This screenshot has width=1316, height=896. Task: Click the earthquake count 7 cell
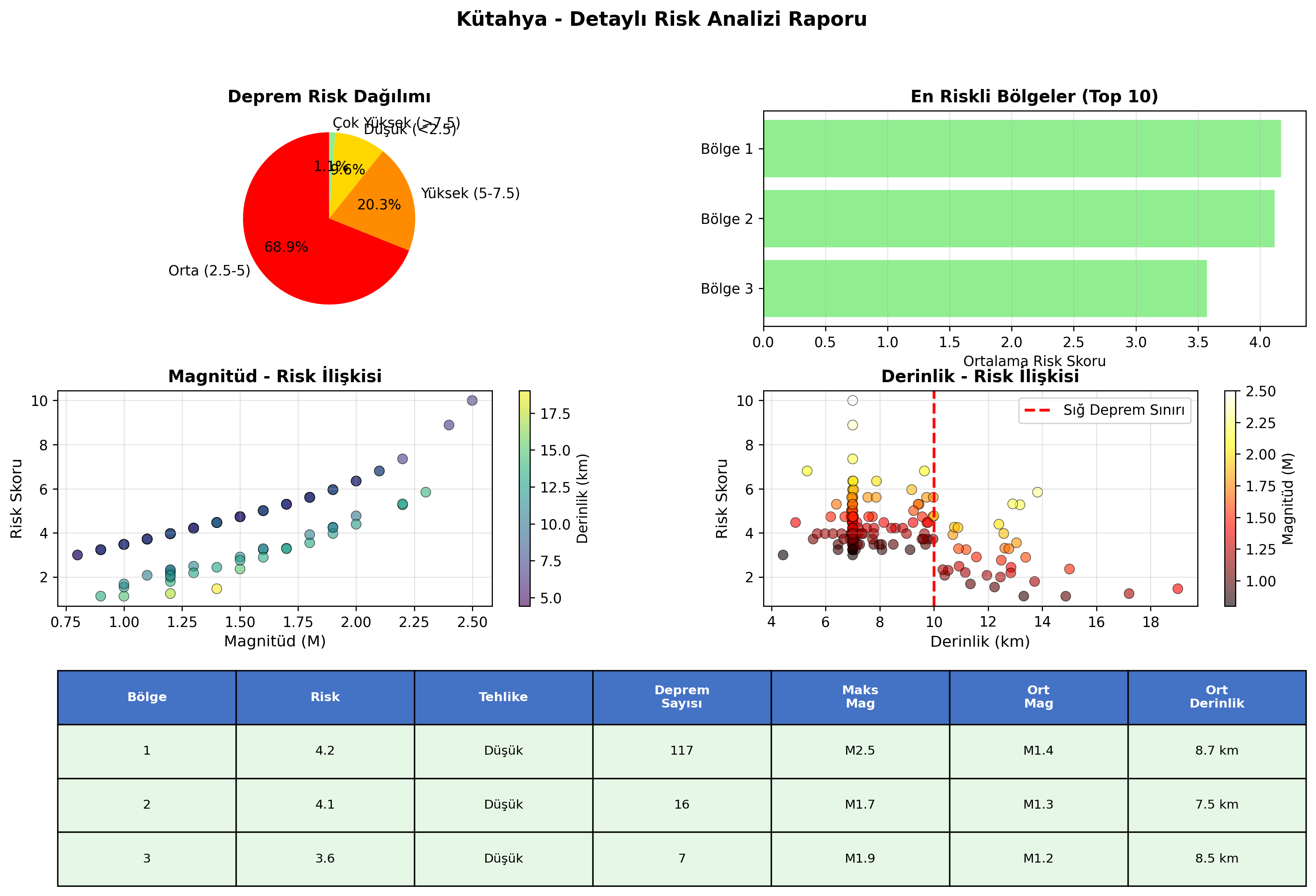coord(682,859)
